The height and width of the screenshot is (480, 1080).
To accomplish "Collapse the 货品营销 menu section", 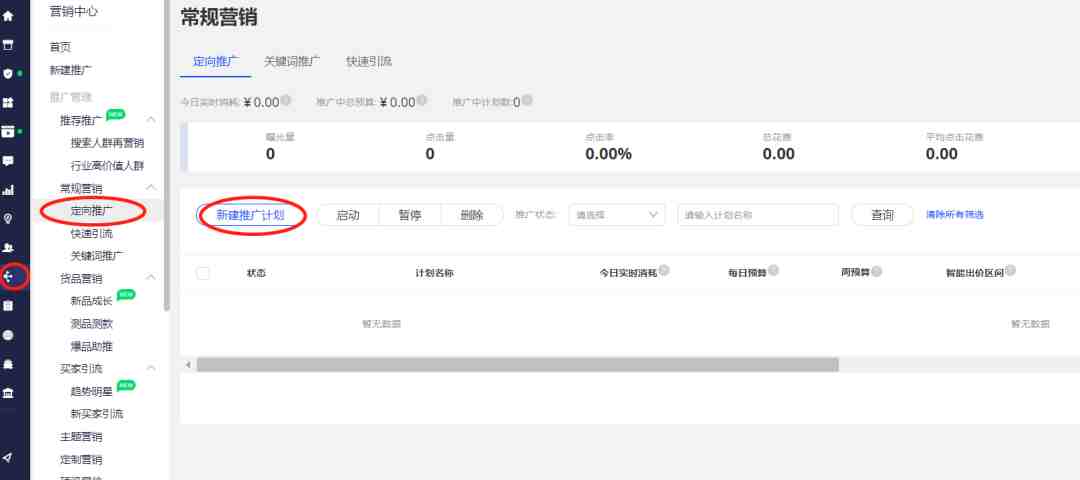I will point(152,278).
